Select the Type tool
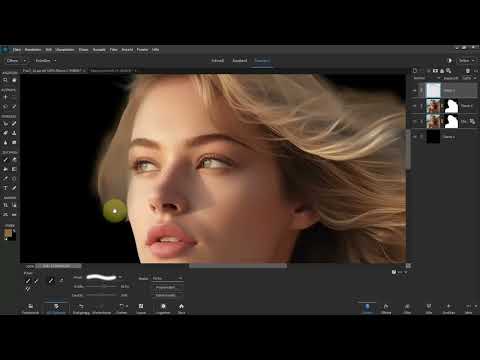 [5, 188]
